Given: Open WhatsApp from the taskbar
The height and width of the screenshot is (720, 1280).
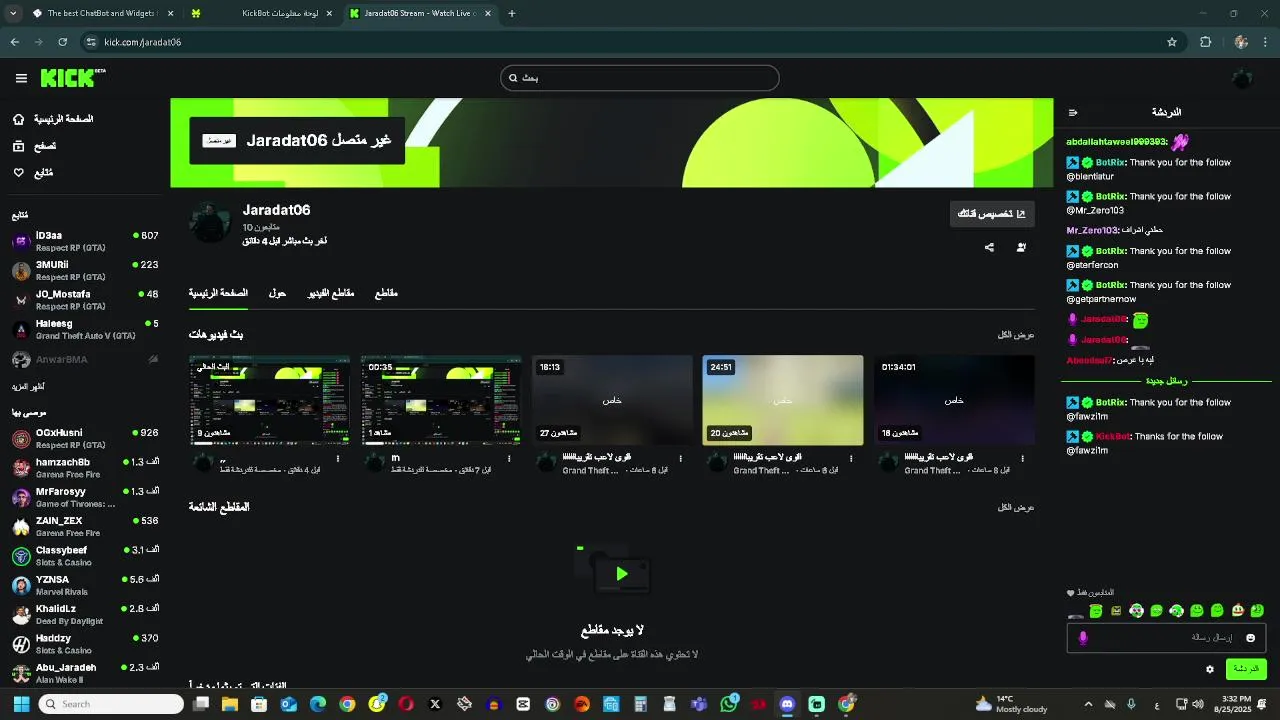Looking at the screenshot, I should pos(728,704).
